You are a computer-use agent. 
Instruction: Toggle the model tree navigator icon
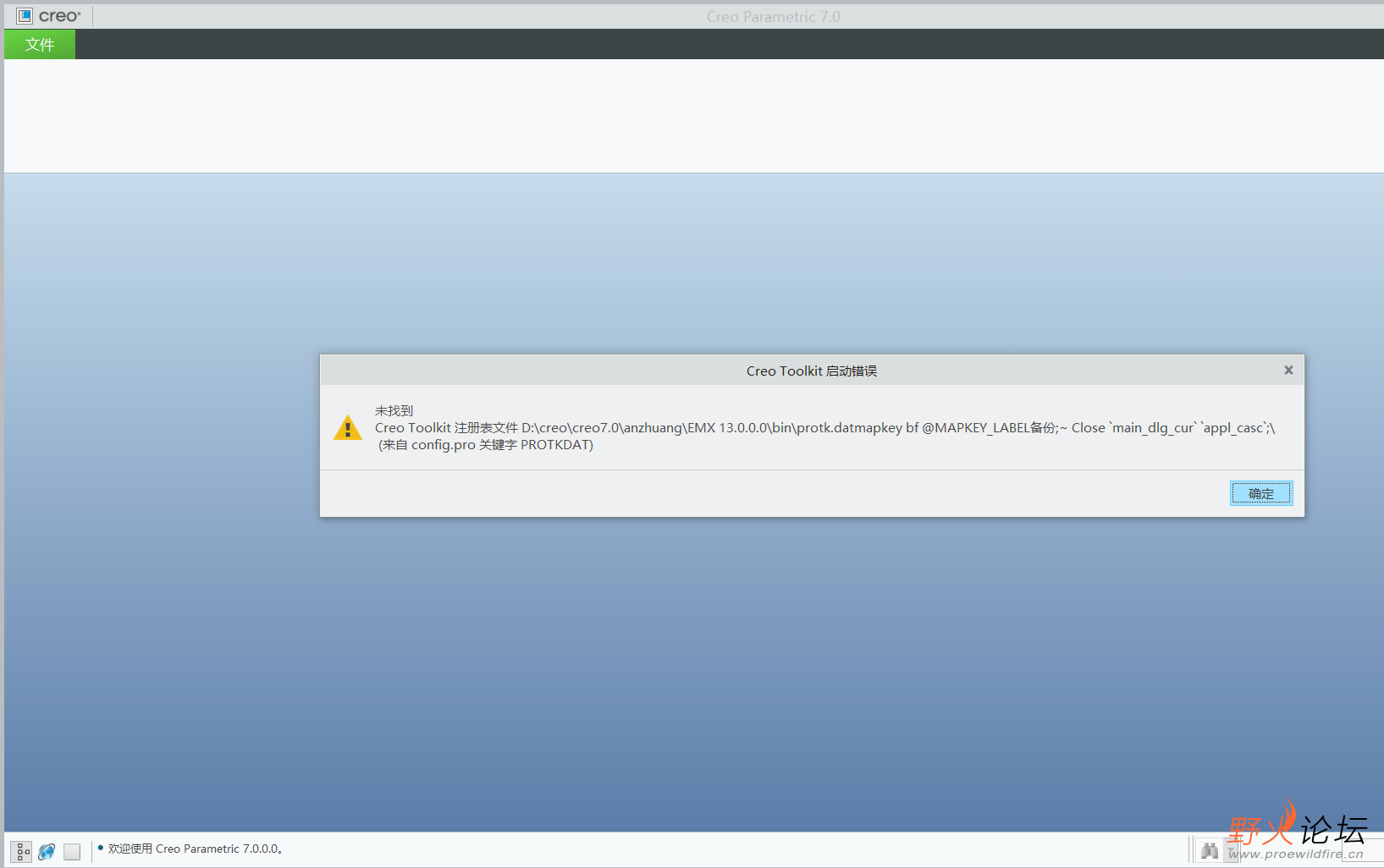coord(22,851)
